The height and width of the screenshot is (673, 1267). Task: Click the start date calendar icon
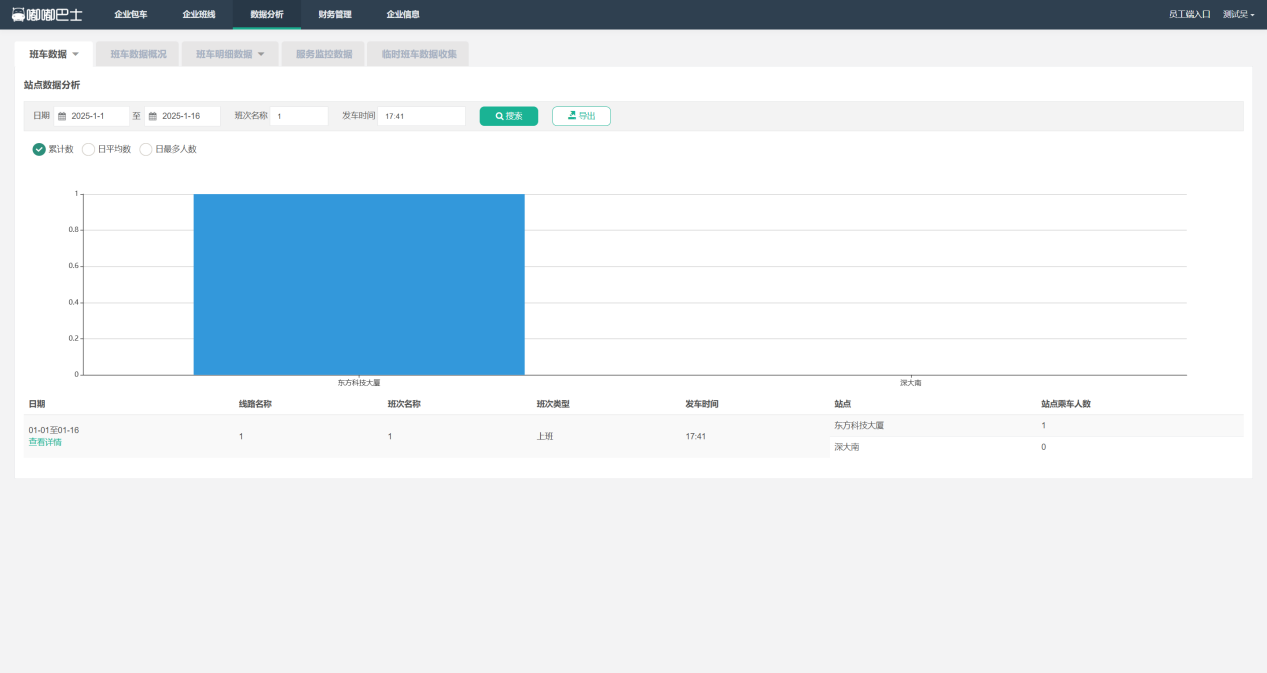point(62,116)
